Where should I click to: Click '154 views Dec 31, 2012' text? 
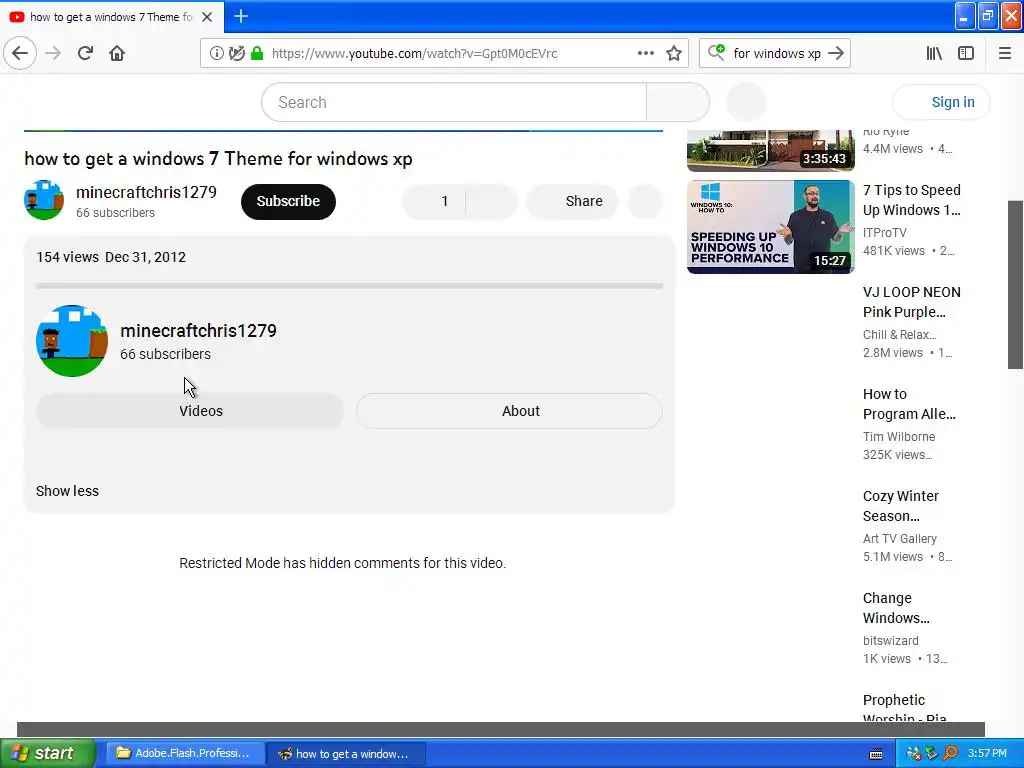pyautogui.click(x=111, y=257)
